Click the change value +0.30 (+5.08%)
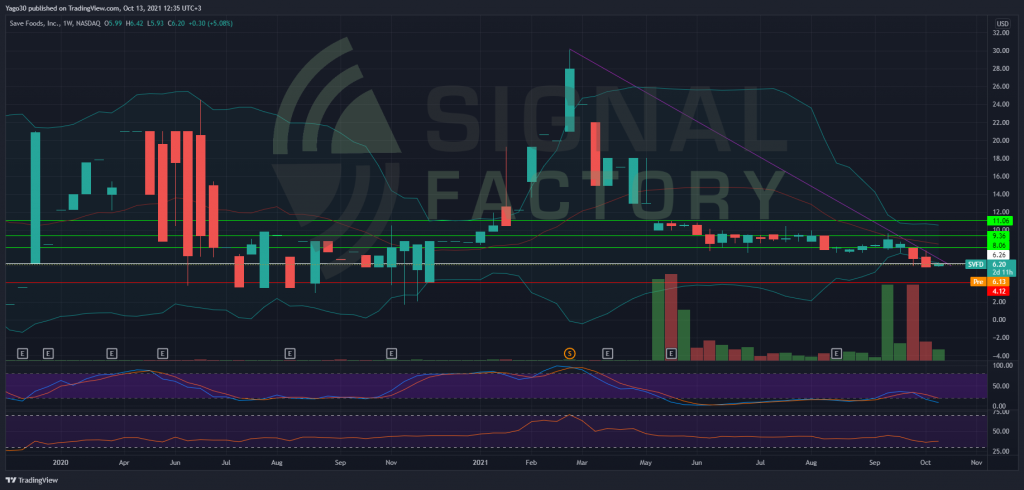Screen dimensions: 1024x490 tap(210, 24)
